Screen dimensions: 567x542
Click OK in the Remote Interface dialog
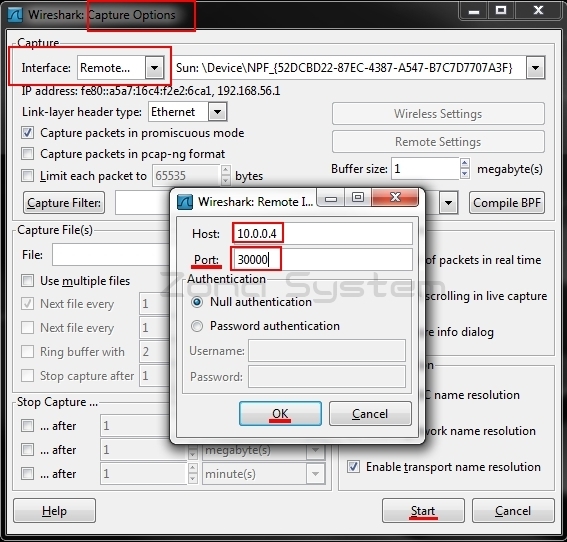pos(280,414)
